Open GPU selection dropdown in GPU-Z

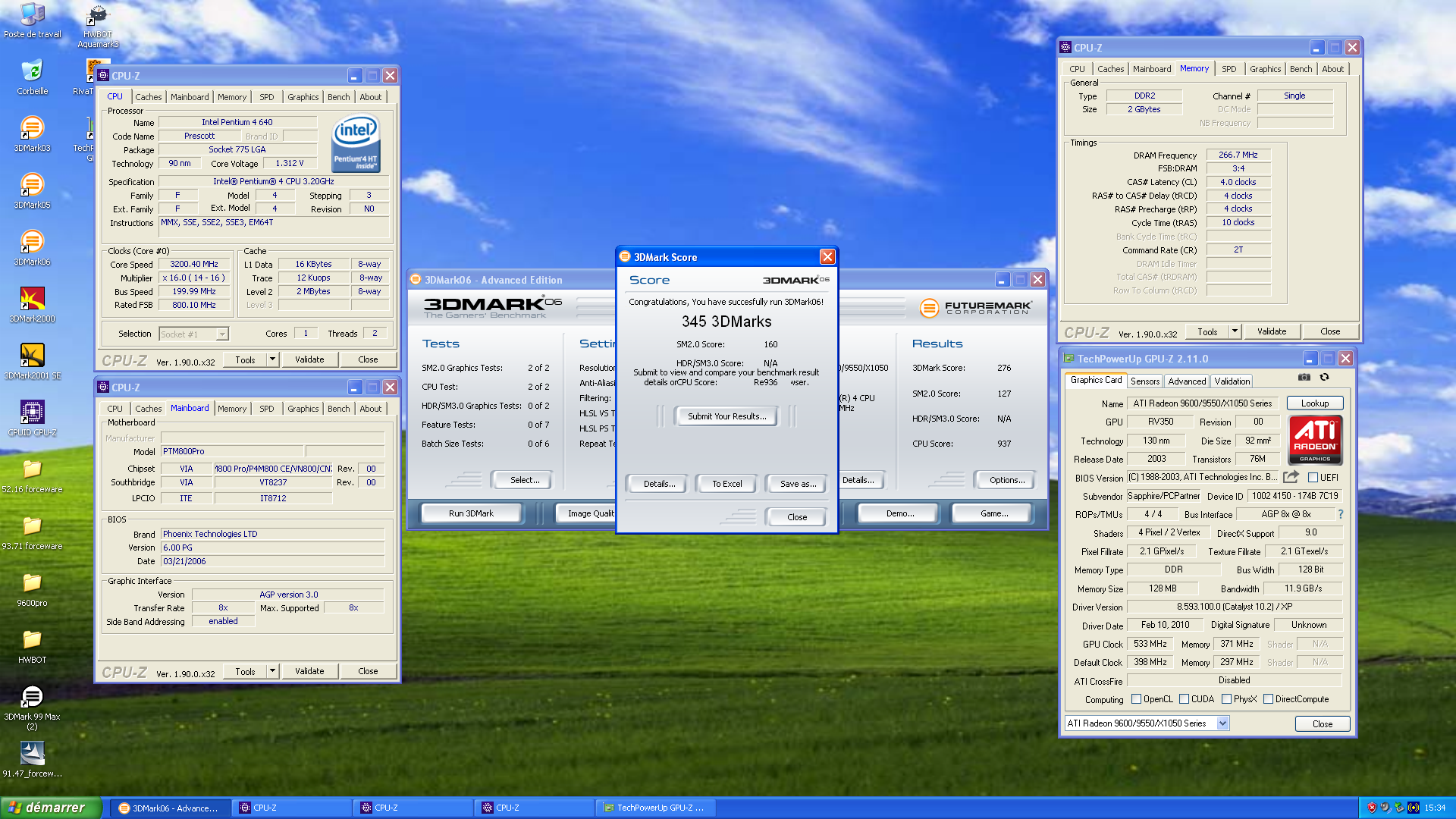[x=1222, y=723]
